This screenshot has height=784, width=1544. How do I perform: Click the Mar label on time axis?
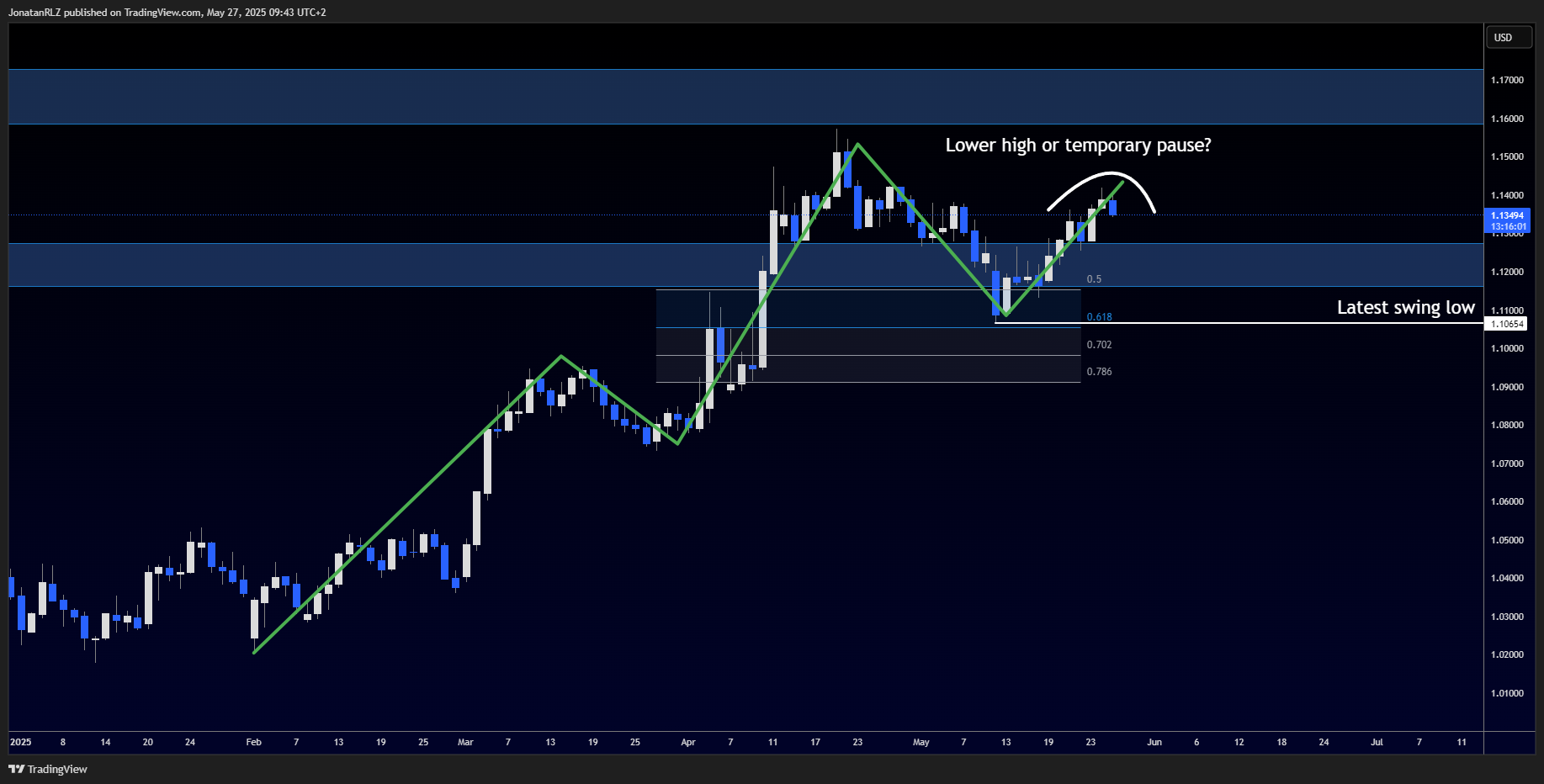(465, 742)
